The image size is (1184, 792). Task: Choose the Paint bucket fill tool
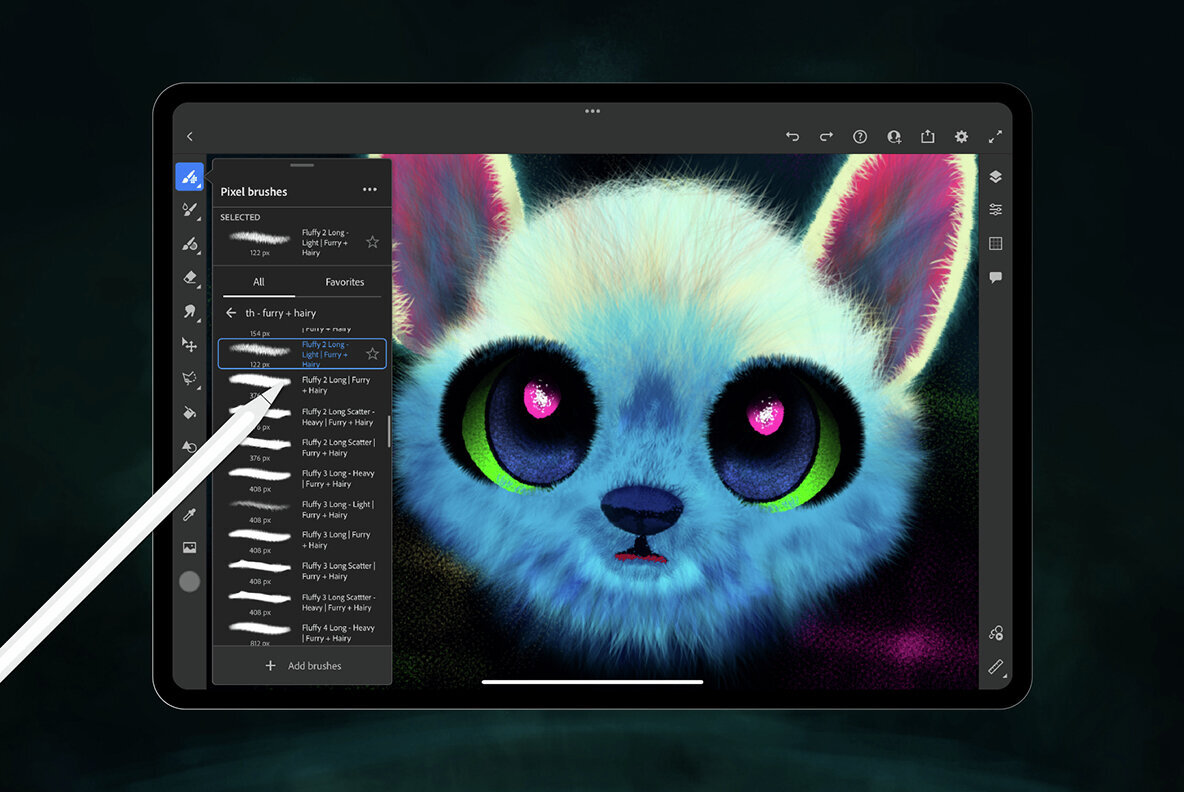190,412
